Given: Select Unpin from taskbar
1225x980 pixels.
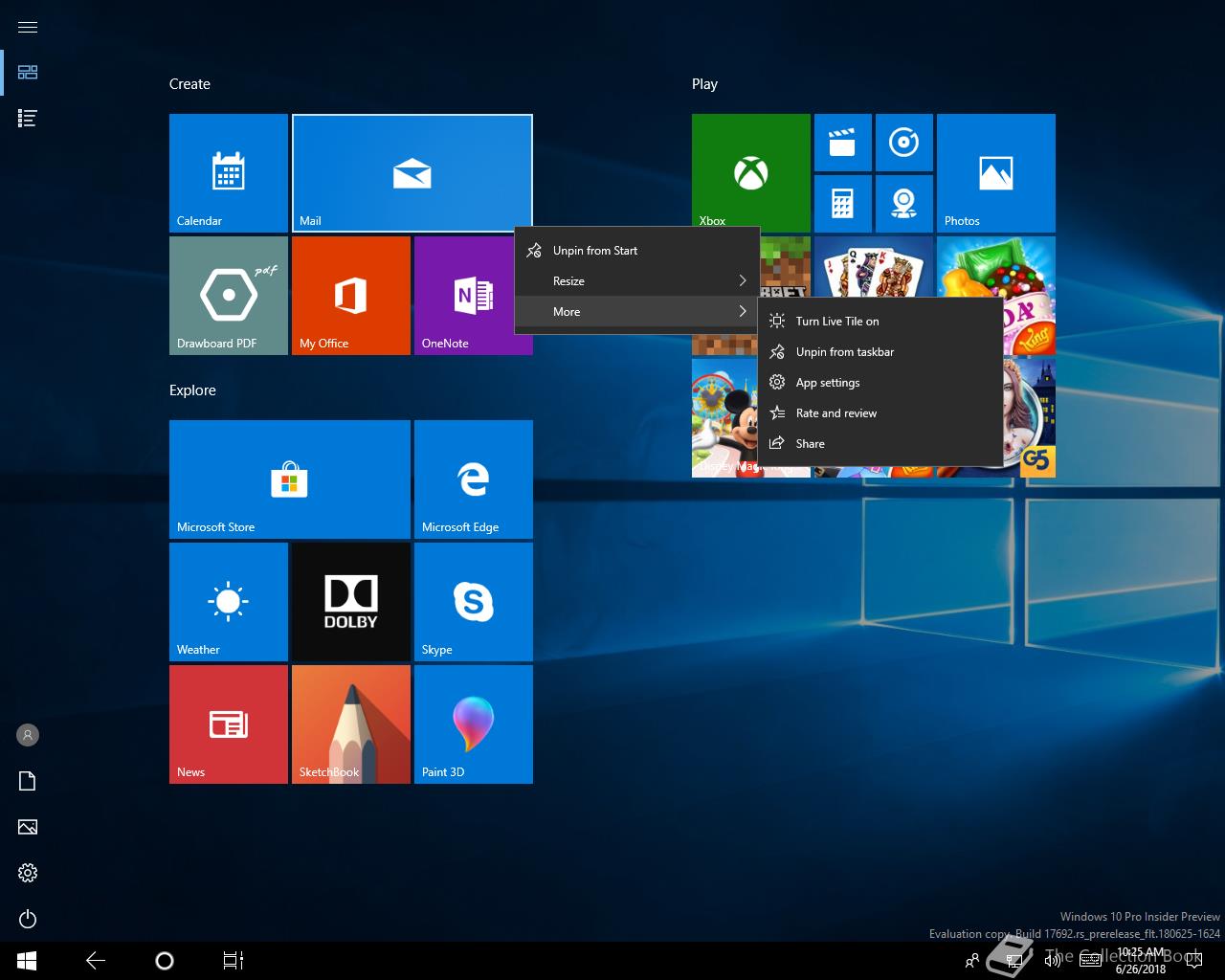Looking at the screenshot, I should 880,352.
